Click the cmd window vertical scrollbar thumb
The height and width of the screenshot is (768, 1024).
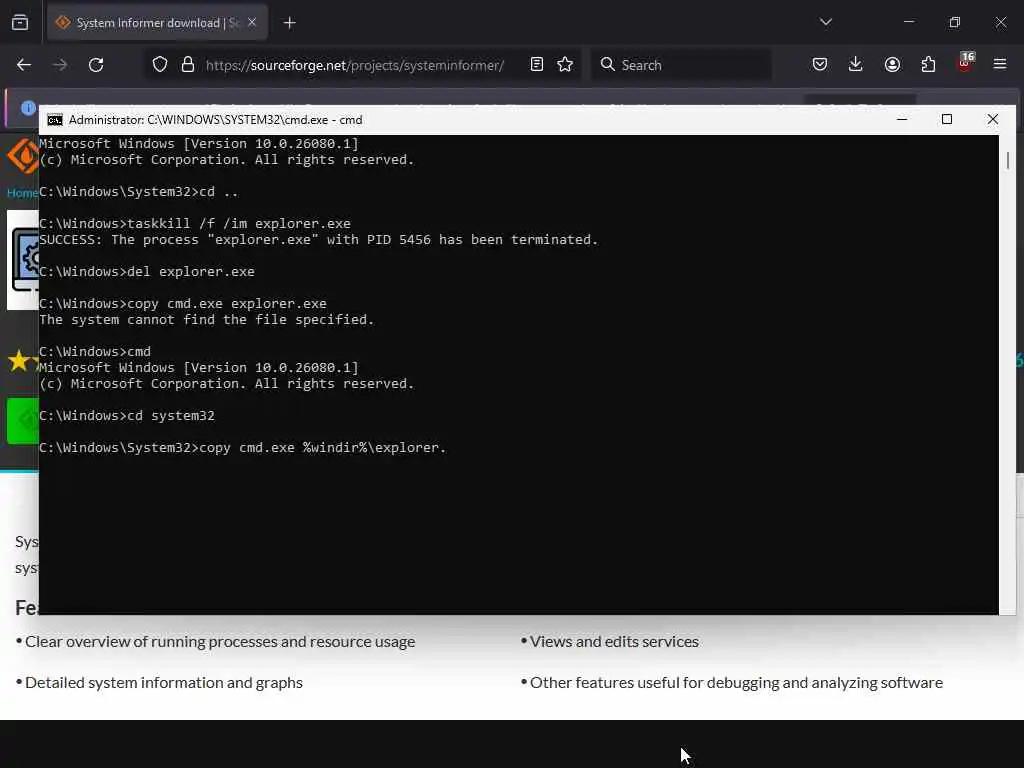1008,161
